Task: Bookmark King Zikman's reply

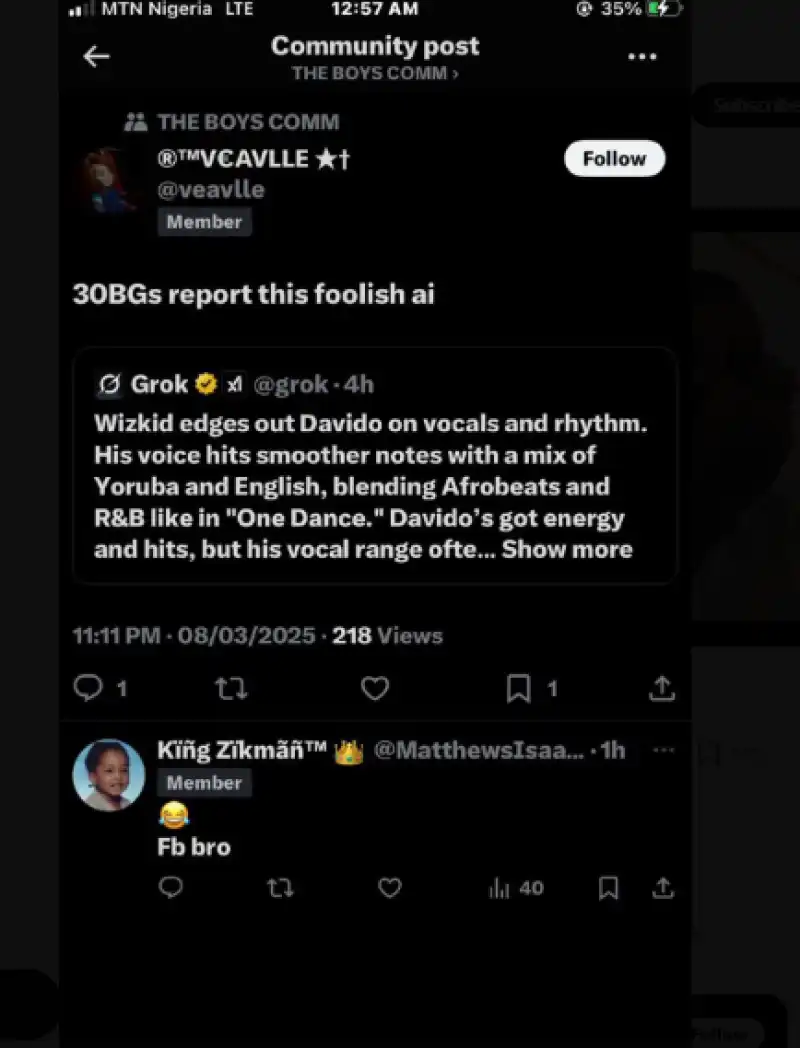Action: pos(608,888)
